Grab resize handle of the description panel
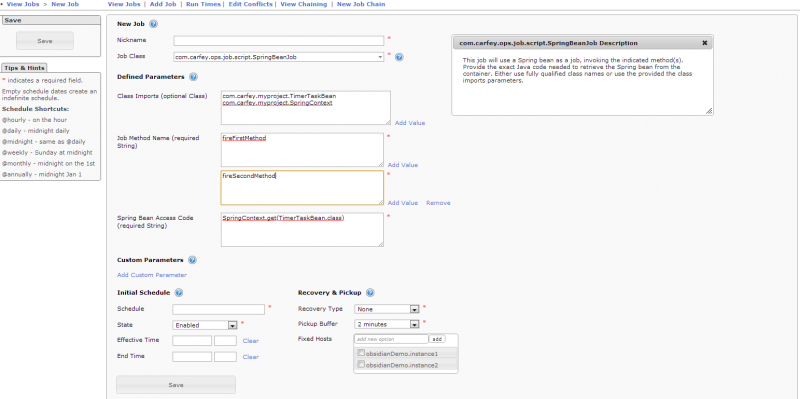The width and height of the screenshot is (800, 399). pos(709,111)
